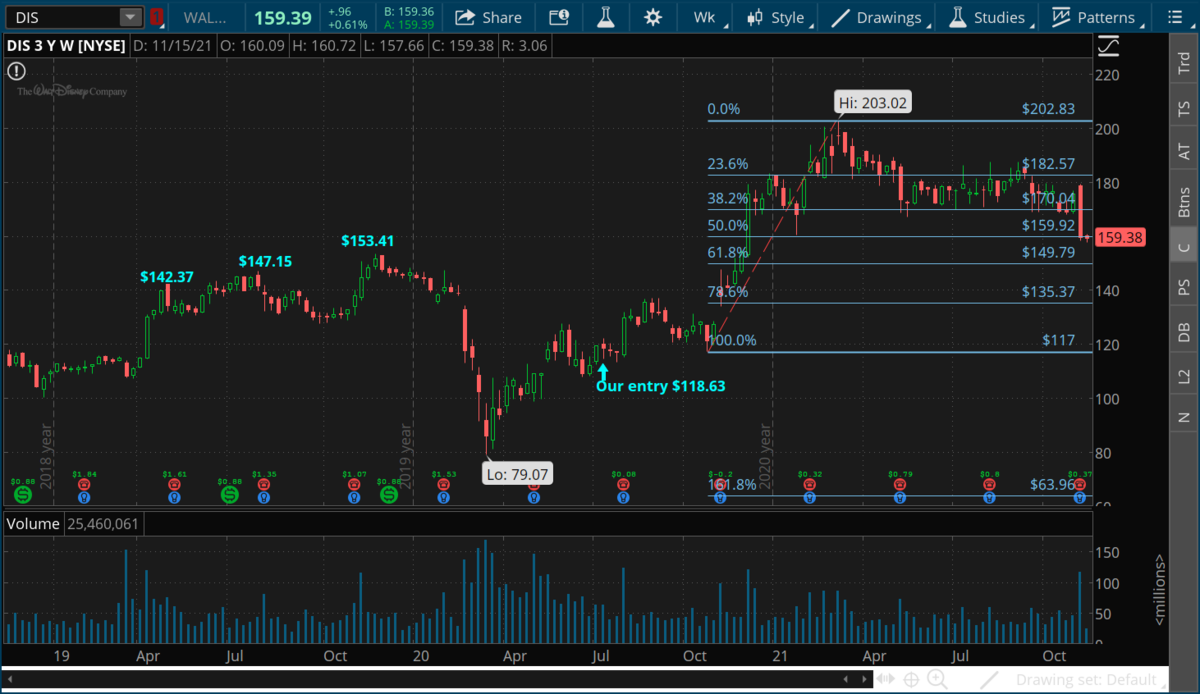This screenshot has height=694, width=1200.
Task: Click the price axis scale icon
Action: (x=1107, y=45)
